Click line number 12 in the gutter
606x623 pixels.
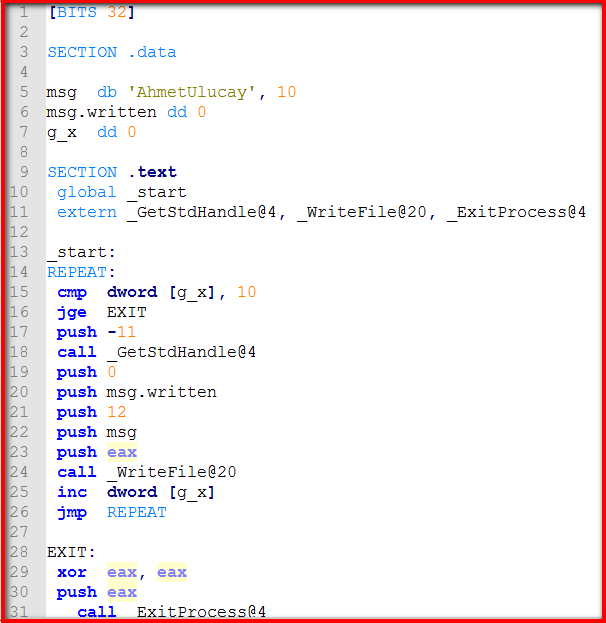click(19, 232)
